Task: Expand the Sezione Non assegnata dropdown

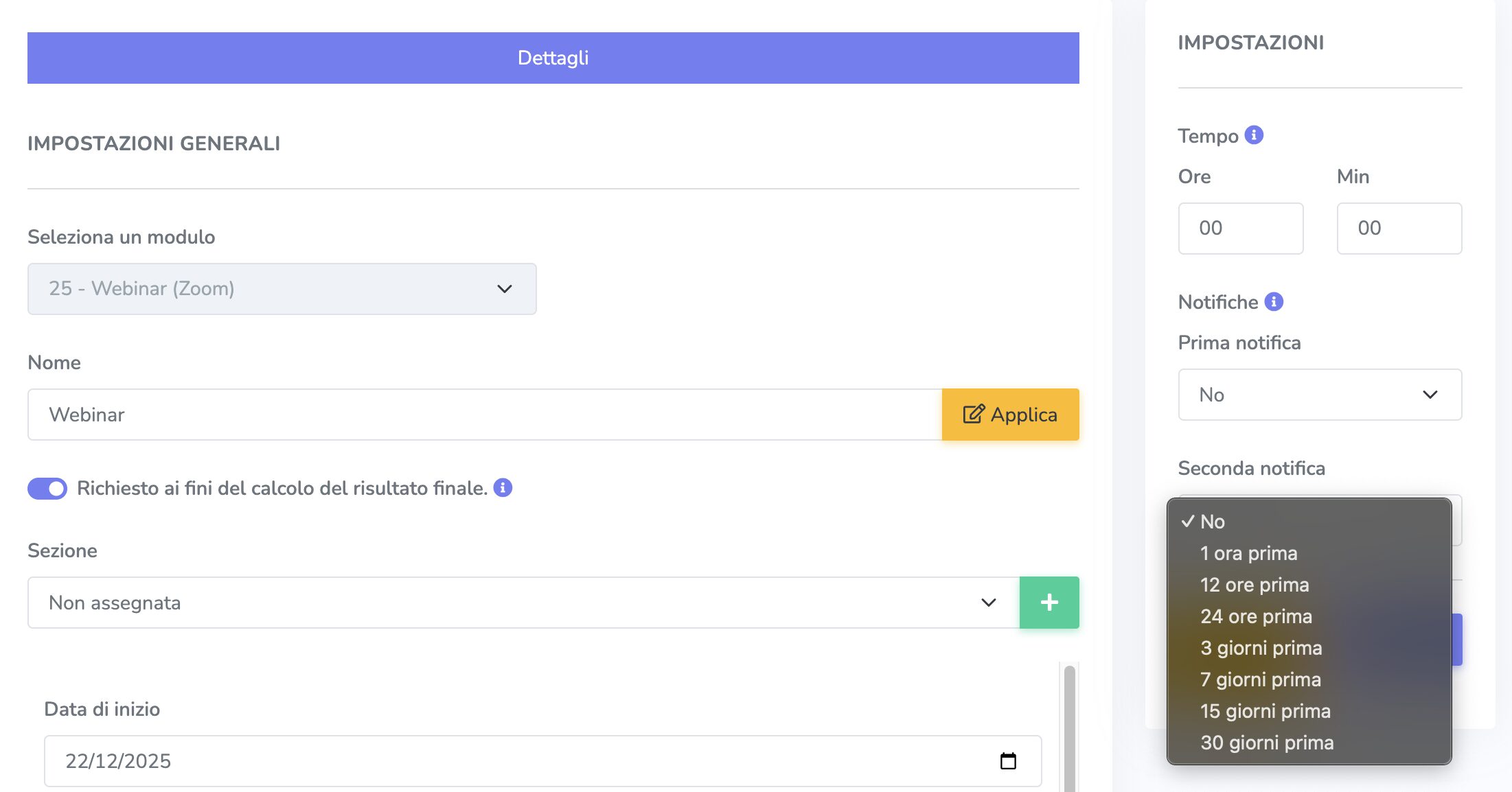Action: (523, 603)
